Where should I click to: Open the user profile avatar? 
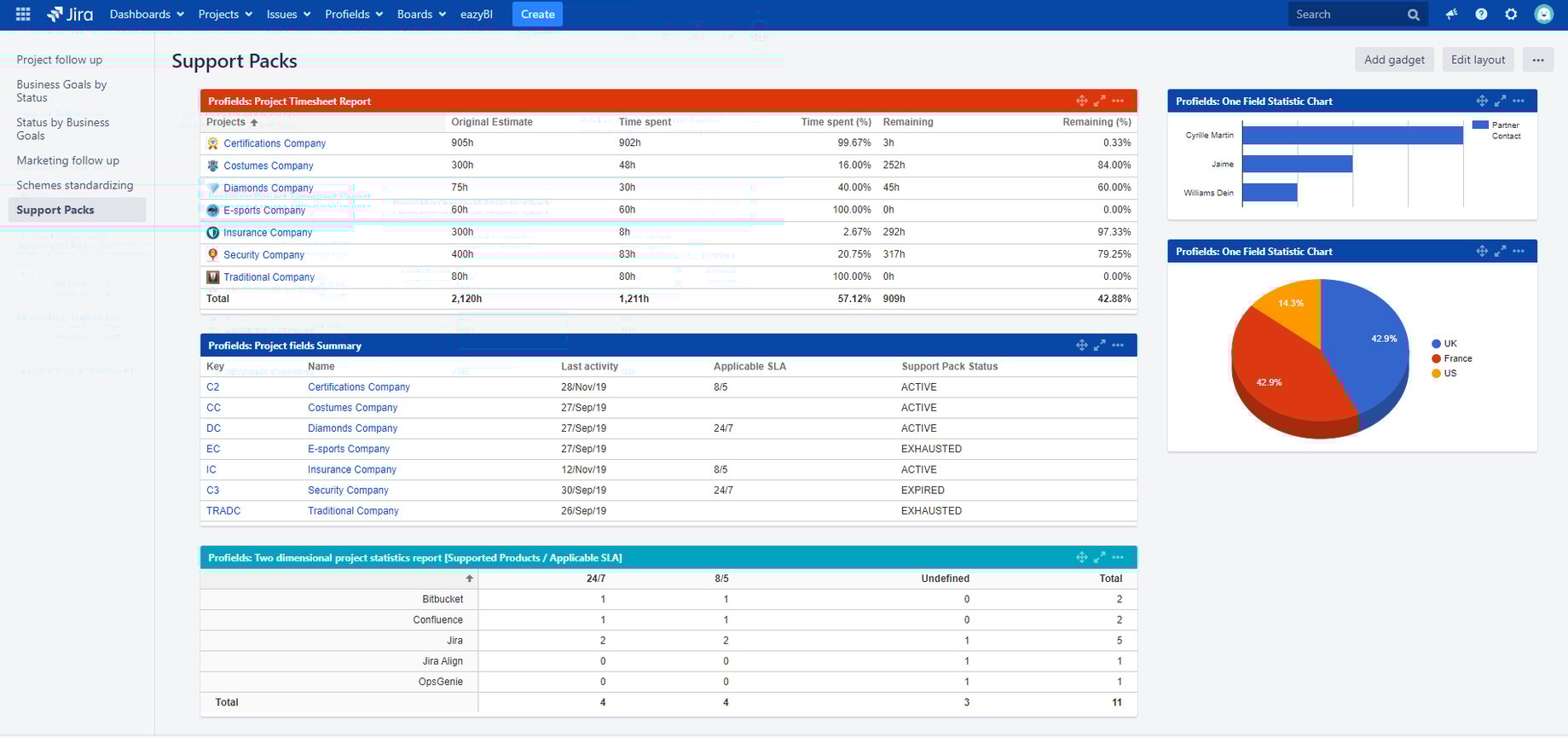click(1543, 14)
